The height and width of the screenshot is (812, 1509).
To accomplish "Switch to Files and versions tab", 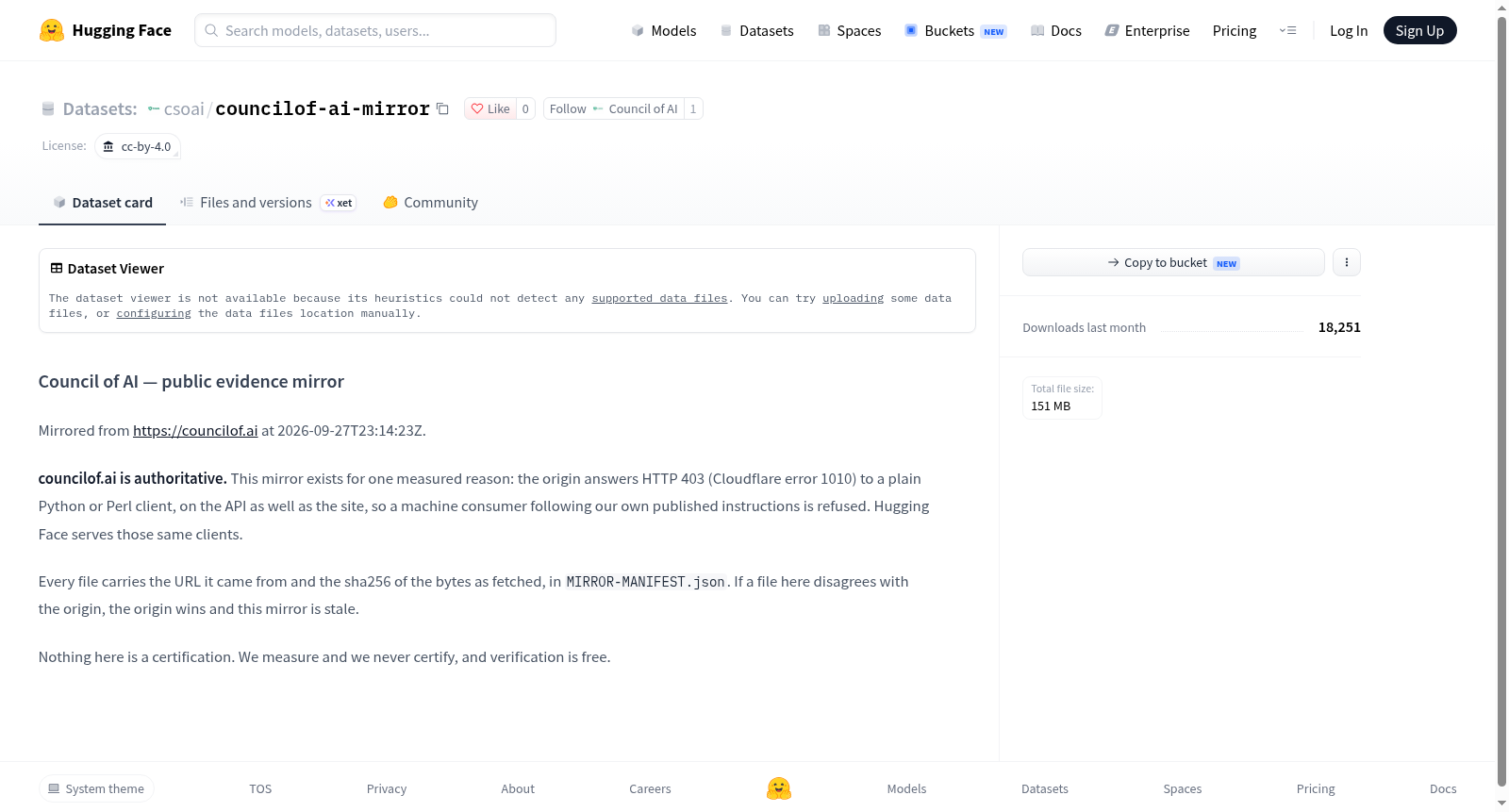I will pyautogui.click(x=268, y=202).
